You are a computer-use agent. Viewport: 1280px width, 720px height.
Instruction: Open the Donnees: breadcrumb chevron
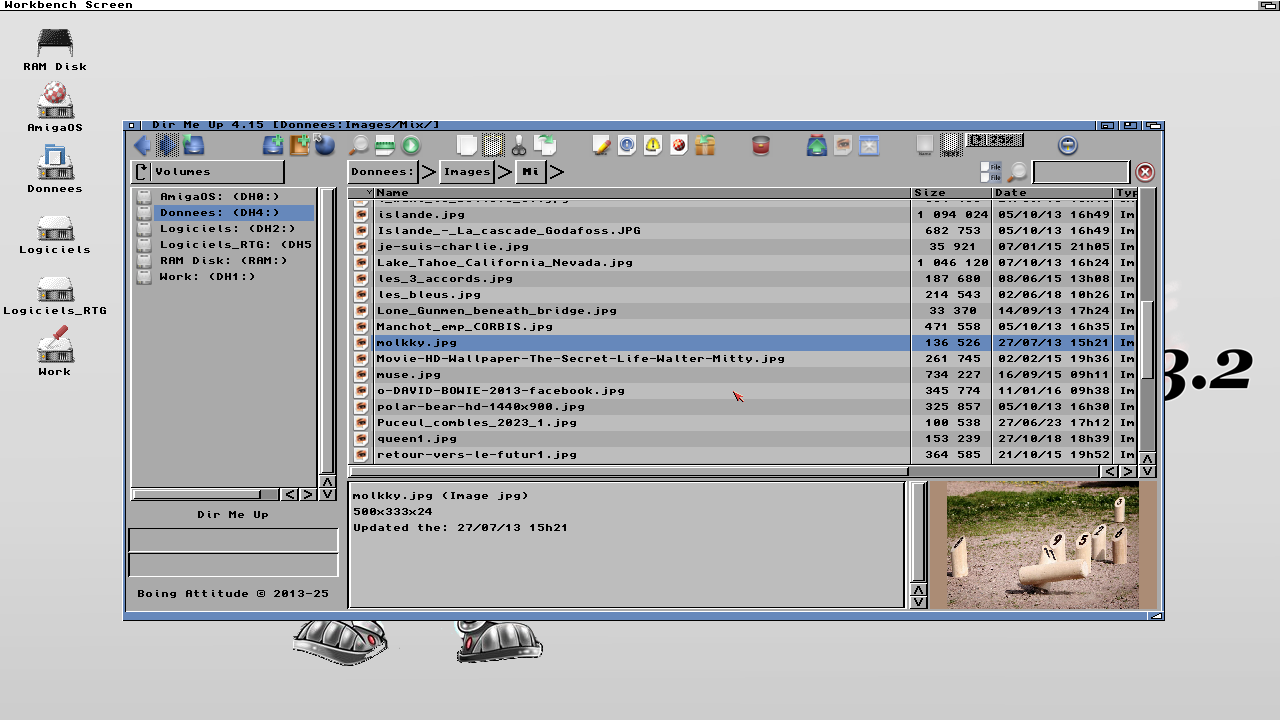click(x=428, y=171)
